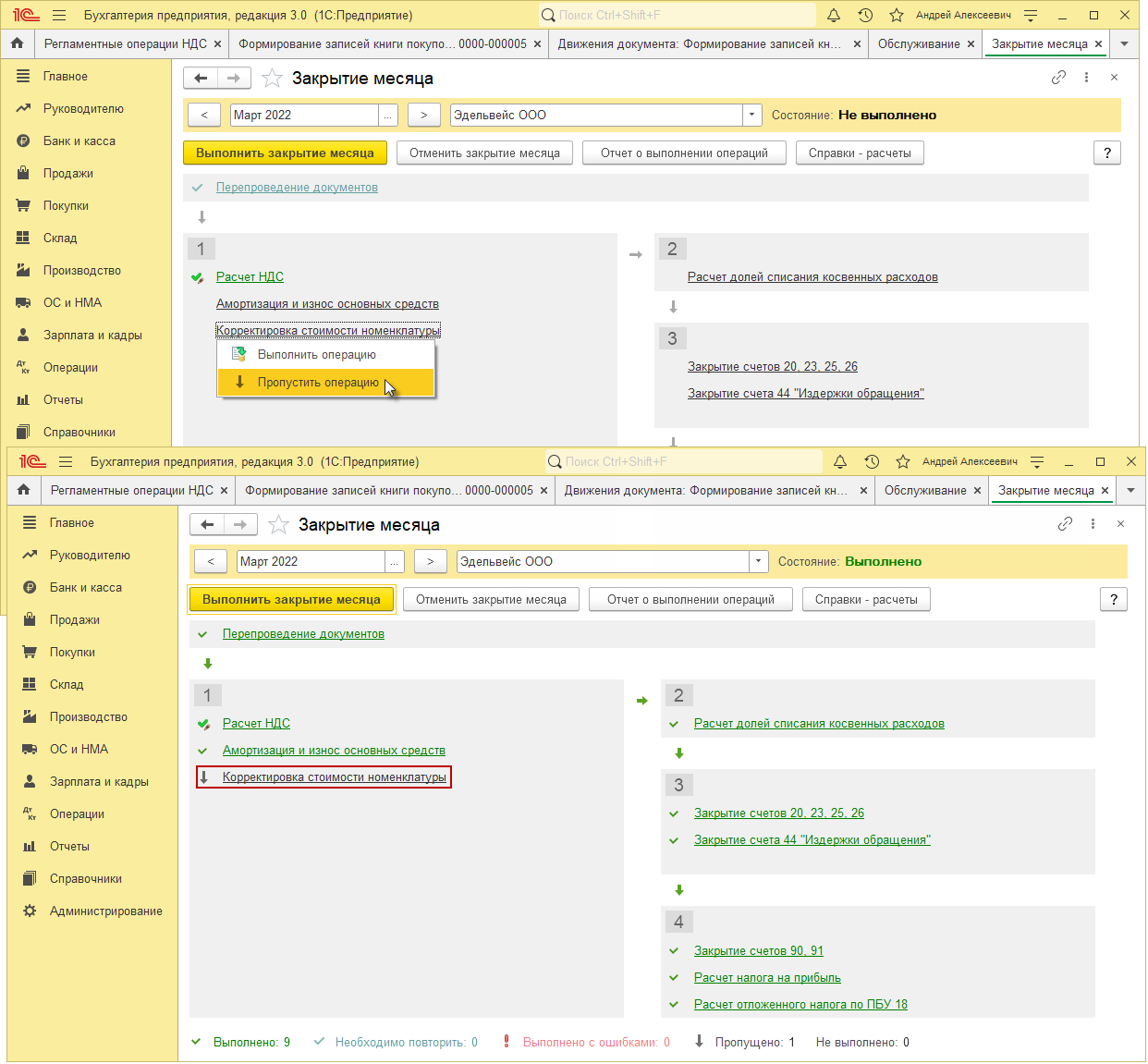
Task: Switch to Обслуживание tab in lower window
Action: pyautogui.click(x=925, y=490)
